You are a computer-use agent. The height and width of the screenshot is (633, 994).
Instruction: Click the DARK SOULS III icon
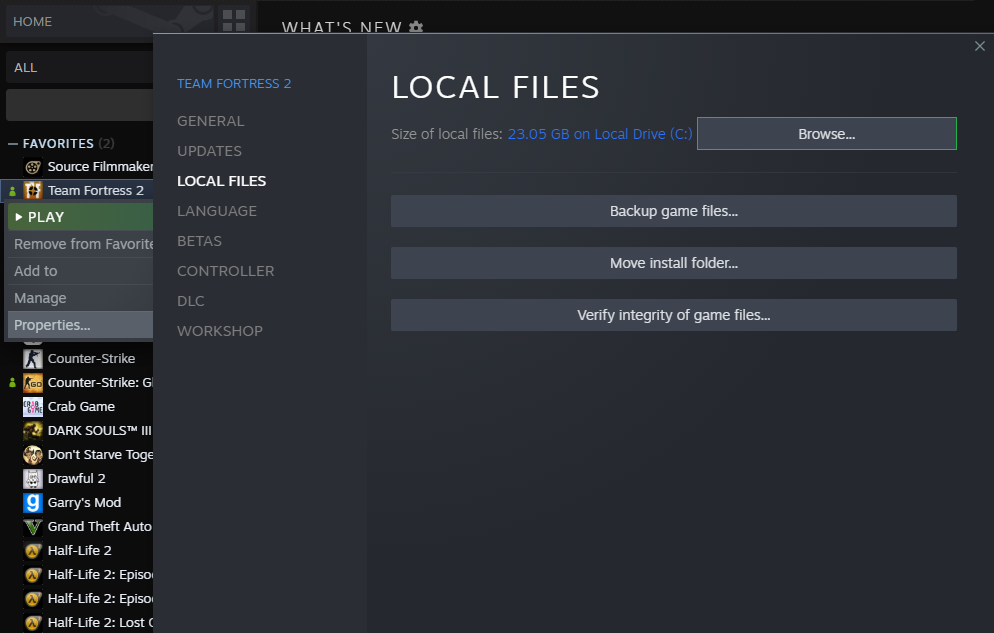coord(33,431)
